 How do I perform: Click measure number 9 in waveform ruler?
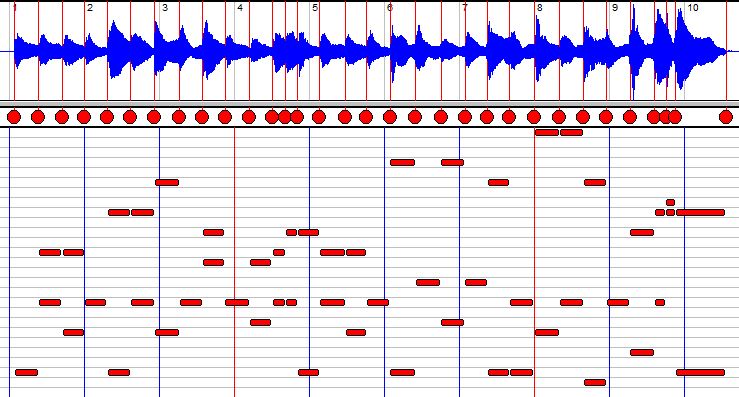click(615, 8)
